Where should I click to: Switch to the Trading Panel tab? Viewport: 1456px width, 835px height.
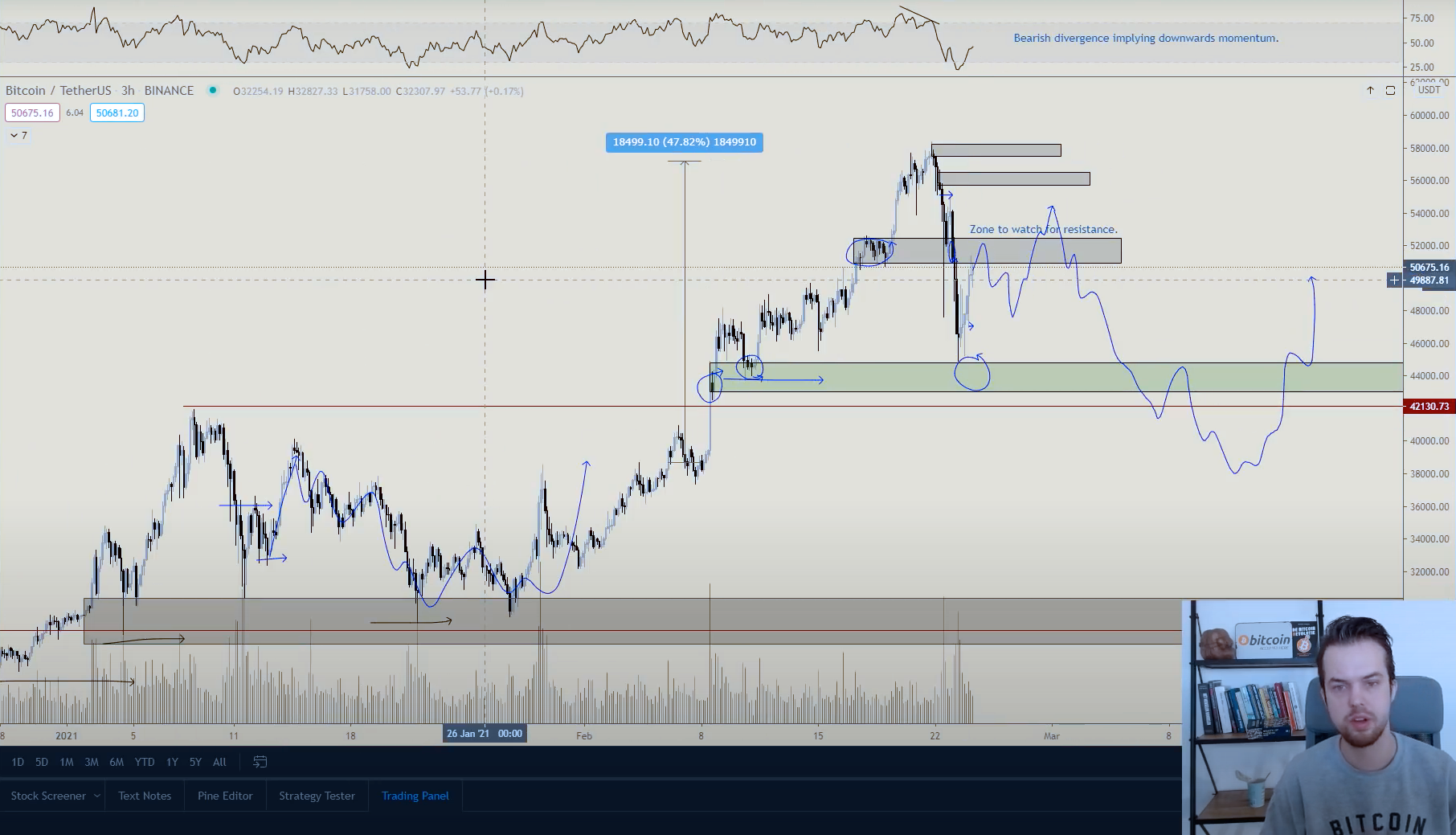click(415, 796)
